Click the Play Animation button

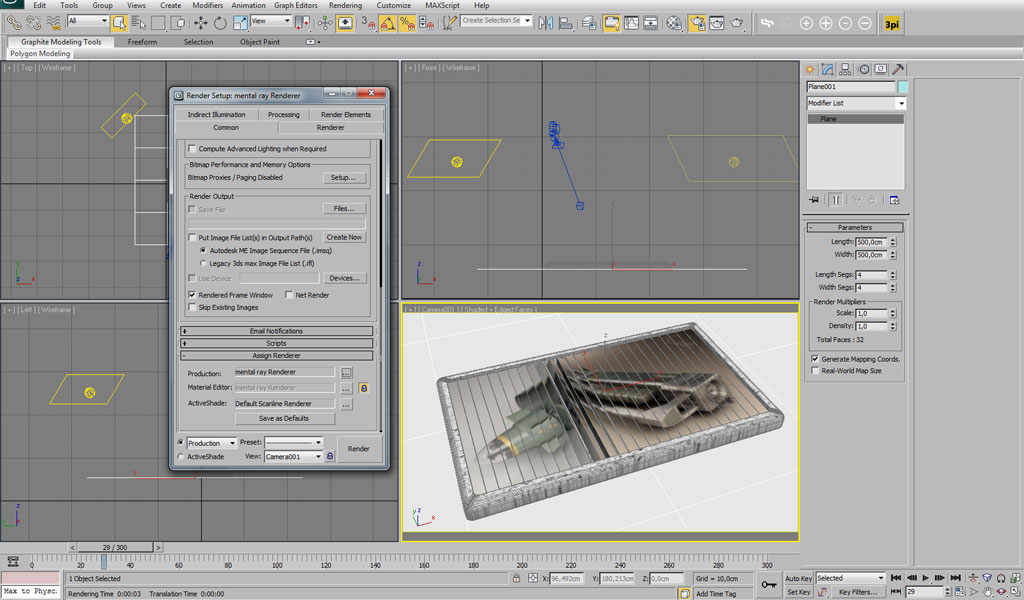click(925, 578)
